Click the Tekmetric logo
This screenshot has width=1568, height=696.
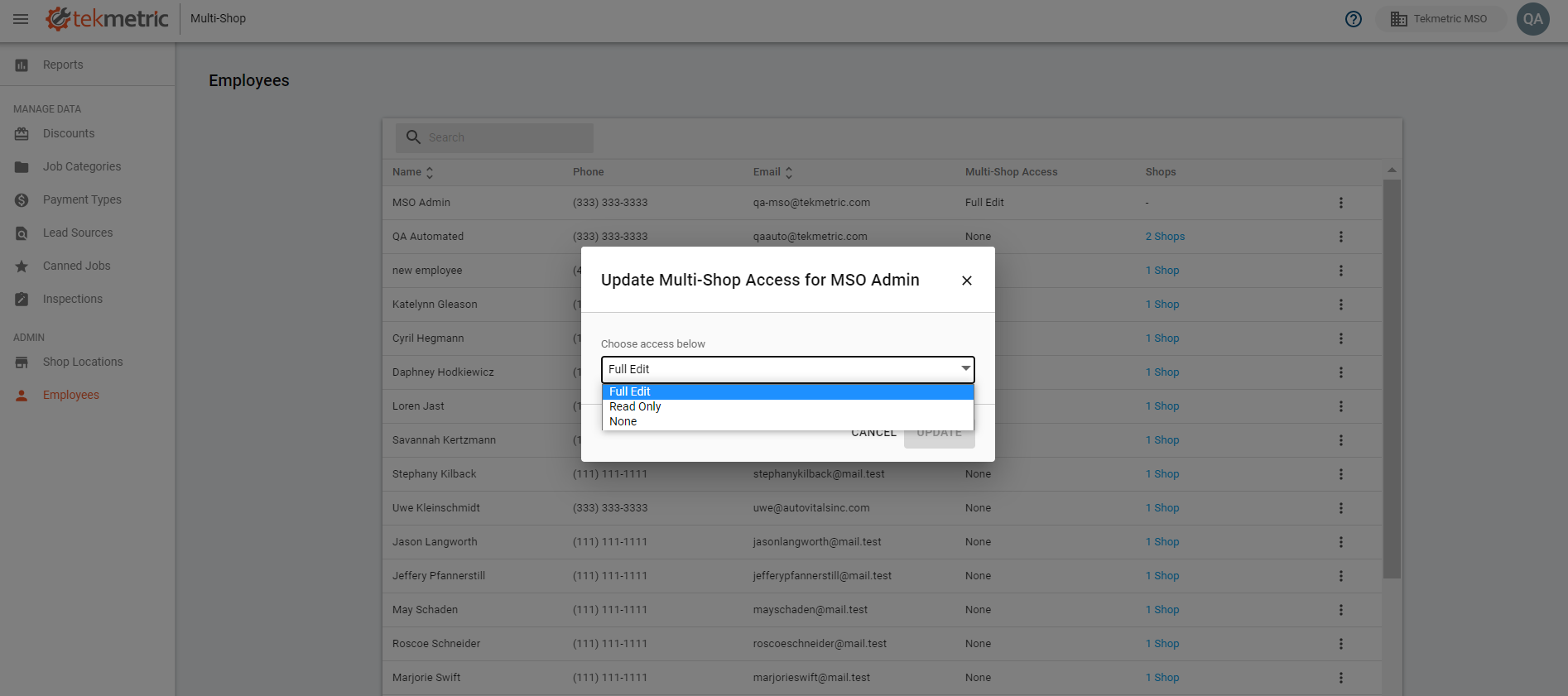coord(107,18)
